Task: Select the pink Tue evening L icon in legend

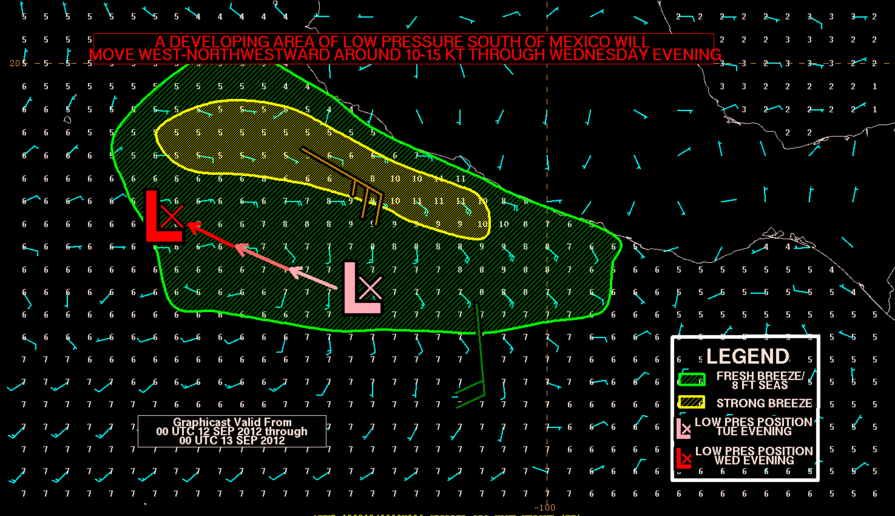Action: tap(683, 428)
